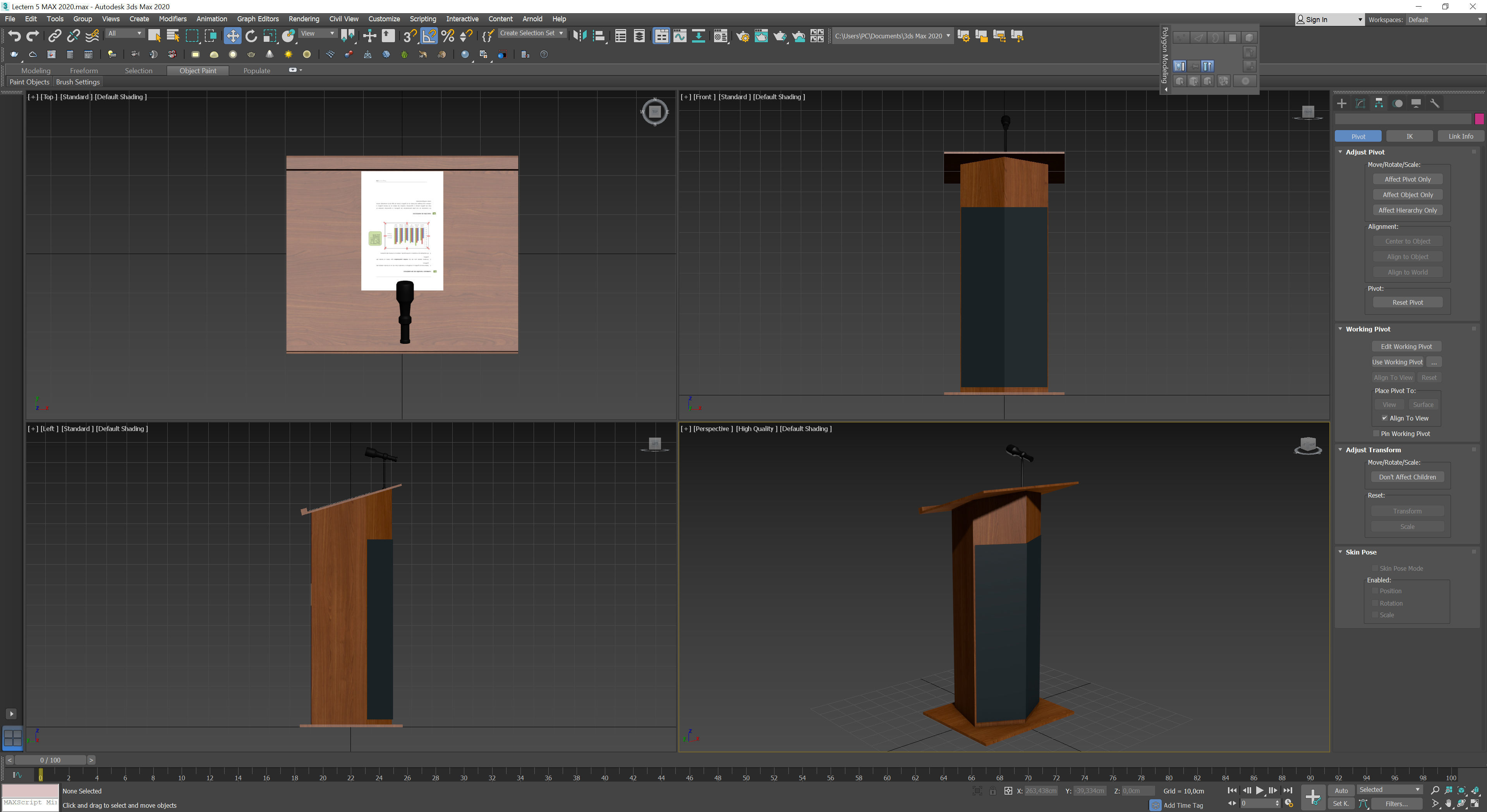Screen dimensions: 1487x812
Task: Click the Hair and Fur grass icon
Action: [404, 54]
